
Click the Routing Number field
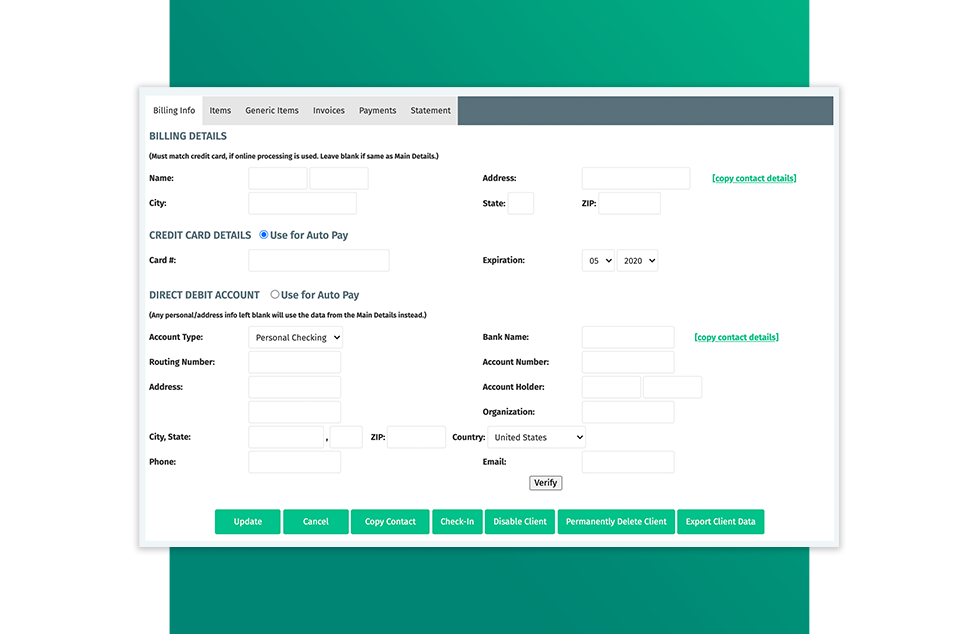tap(294, 362)
